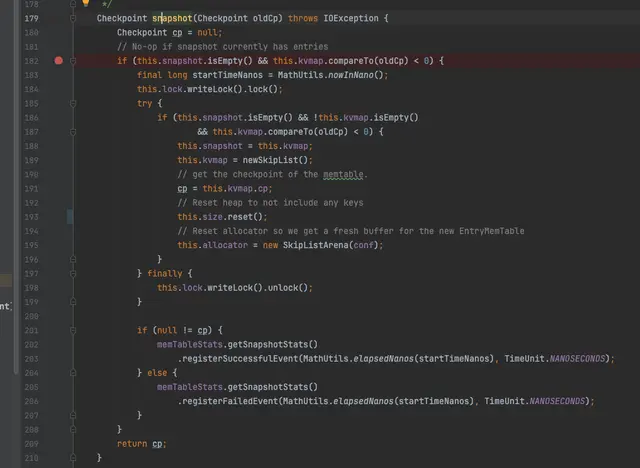Image resolution: width=640 pixels, height=468 pixels.
Task: Click the change marker beside line 193
Action: click(x=70, y=217)
